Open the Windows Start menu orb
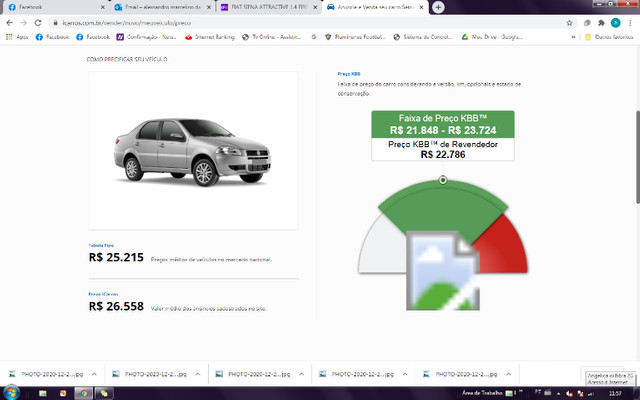This screenshot has width=640, height=400. (11, 393)
